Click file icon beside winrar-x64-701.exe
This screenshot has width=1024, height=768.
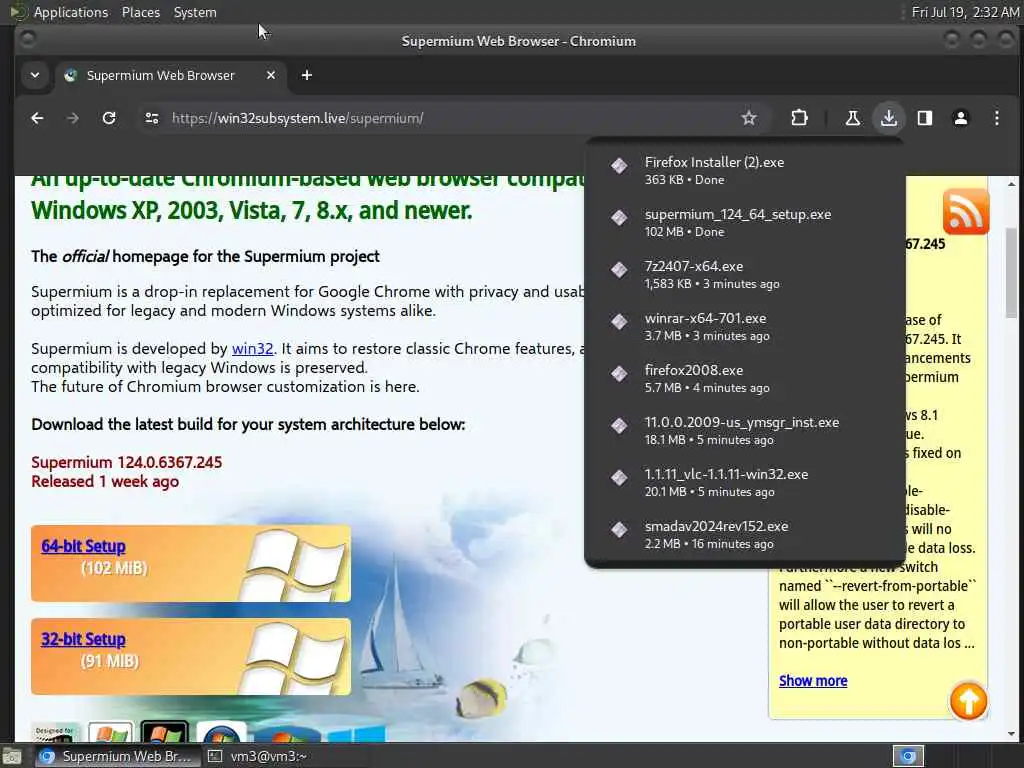pyautogui.click(x=619, y=321)
